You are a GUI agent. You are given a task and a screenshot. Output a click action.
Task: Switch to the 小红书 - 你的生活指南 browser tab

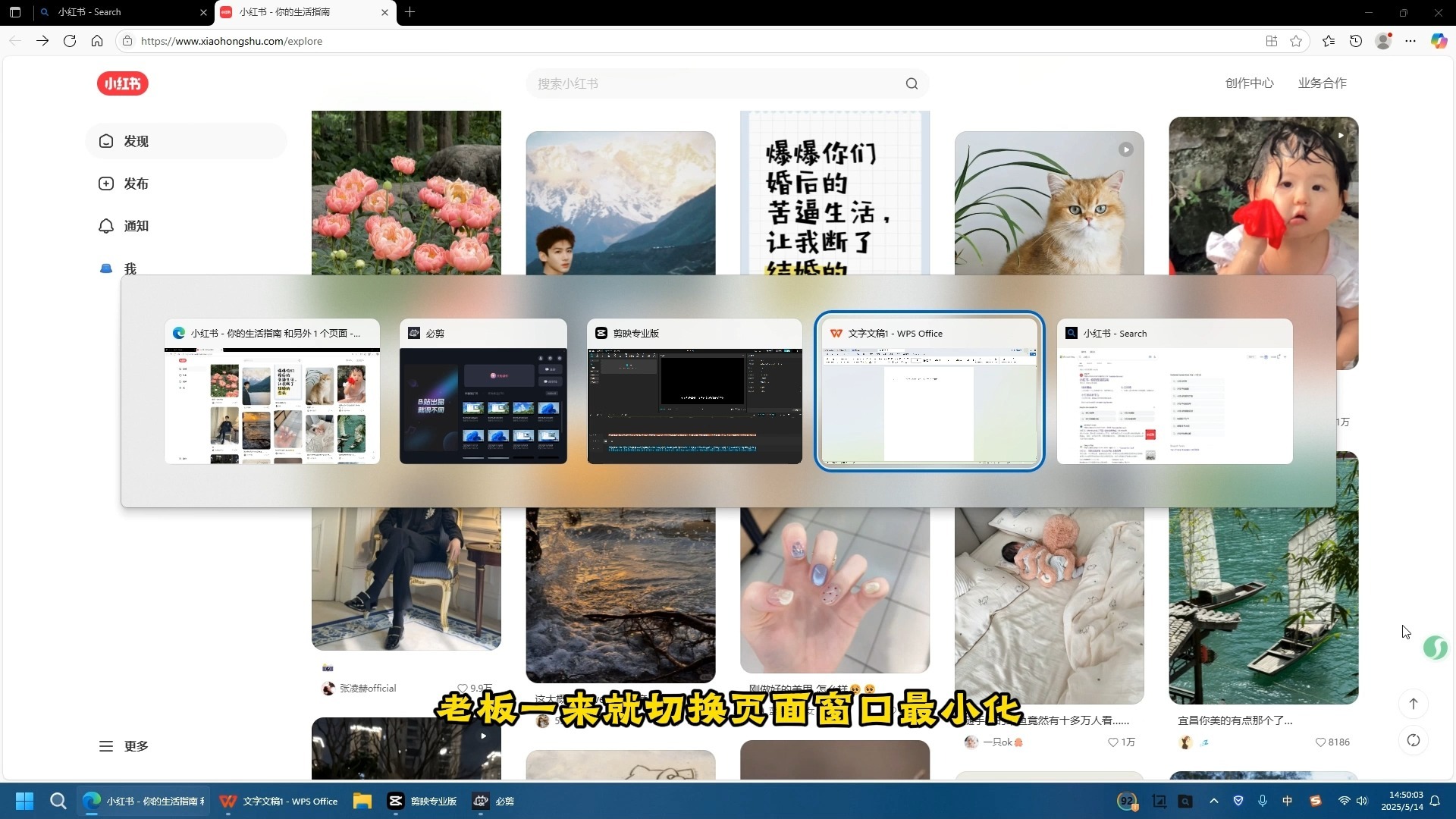(303, 12)
